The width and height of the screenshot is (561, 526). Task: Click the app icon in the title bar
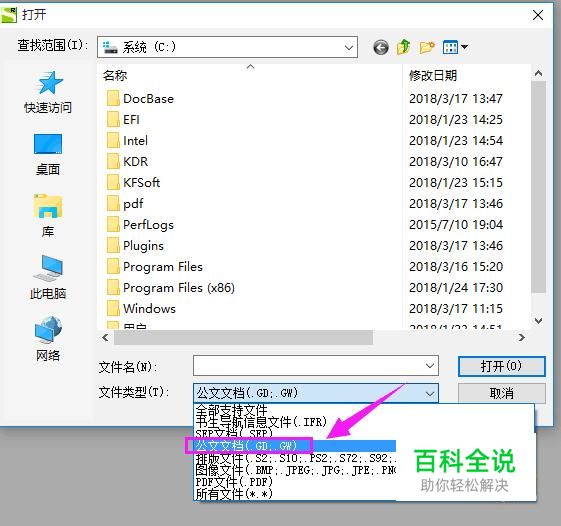click(x=9, y=15)
